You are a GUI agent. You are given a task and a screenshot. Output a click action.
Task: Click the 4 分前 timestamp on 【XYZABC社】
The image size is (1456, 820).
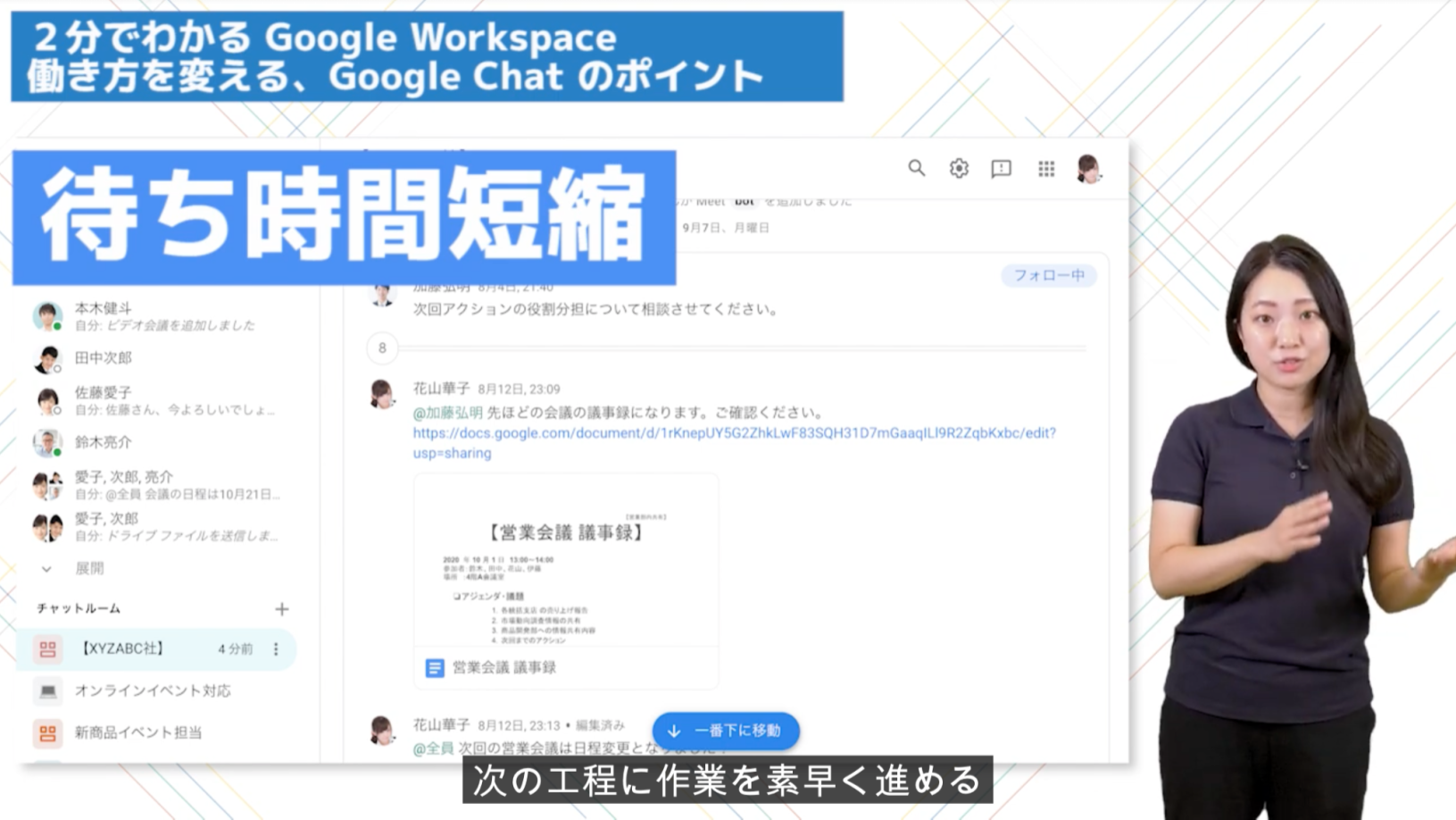pos(236,649)
